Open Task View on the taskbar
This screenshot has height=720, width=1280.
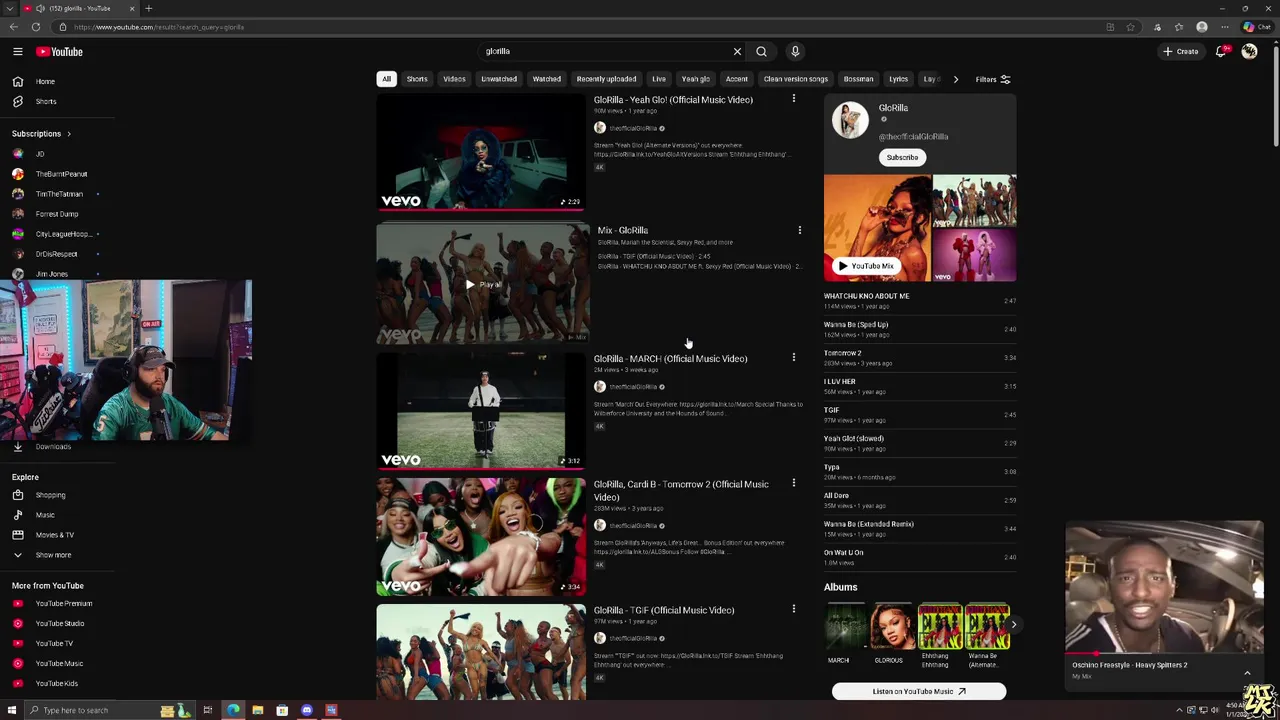pos(207,710)
